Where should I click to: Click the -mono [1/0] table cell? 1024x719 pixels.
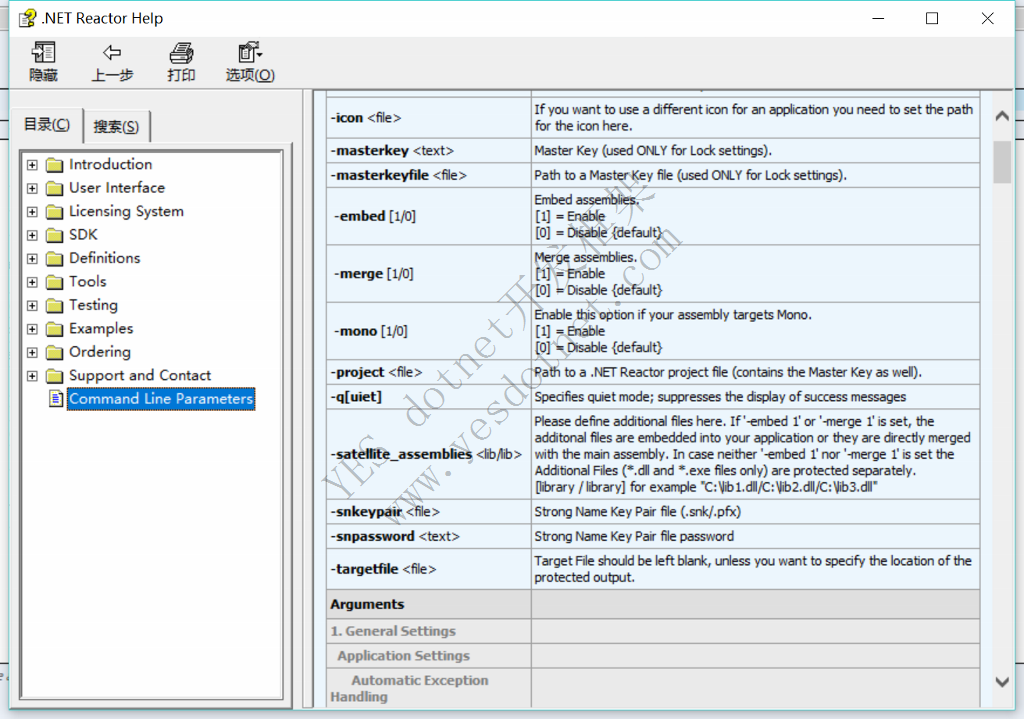pyautogui.click(x=428, y=331)
